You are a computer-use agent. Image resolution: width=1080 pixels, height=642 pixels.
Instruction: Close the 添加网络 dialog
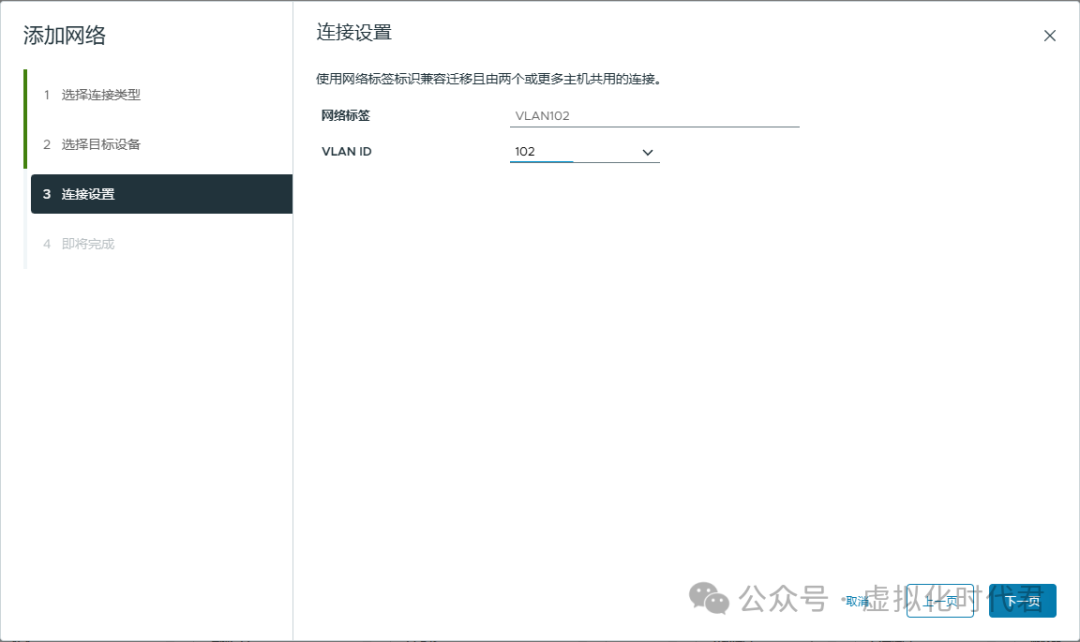(1050, 35)
